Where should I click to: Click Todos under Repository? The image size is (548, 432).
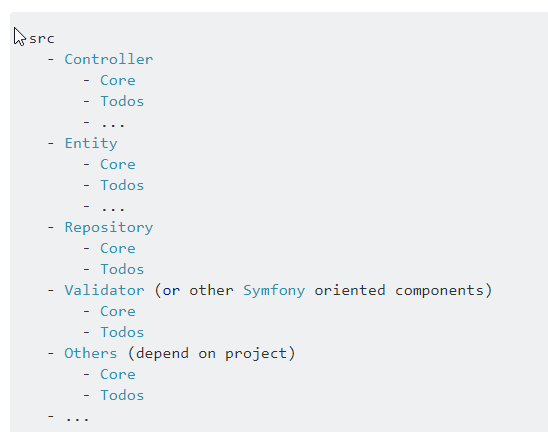point(122,269)
